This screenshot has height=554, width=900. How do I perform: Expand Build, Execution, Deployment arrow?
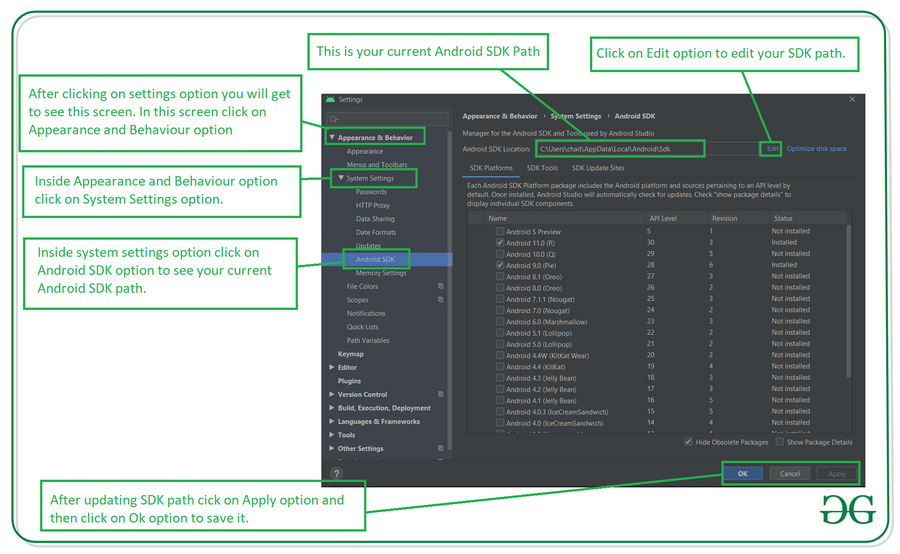pyautogui.click(x=332, y=408)
